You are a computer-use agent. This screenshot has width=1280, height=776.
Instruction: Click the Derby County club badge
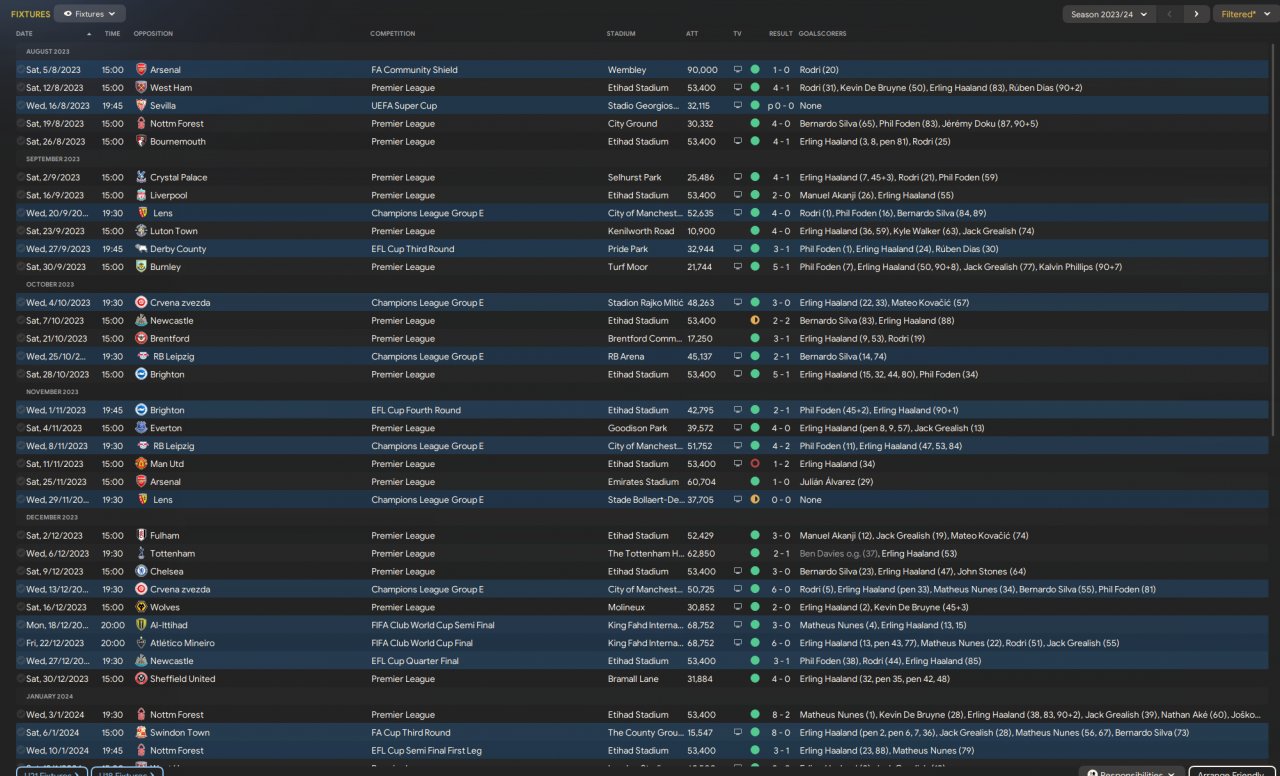[x=141, y=250]
